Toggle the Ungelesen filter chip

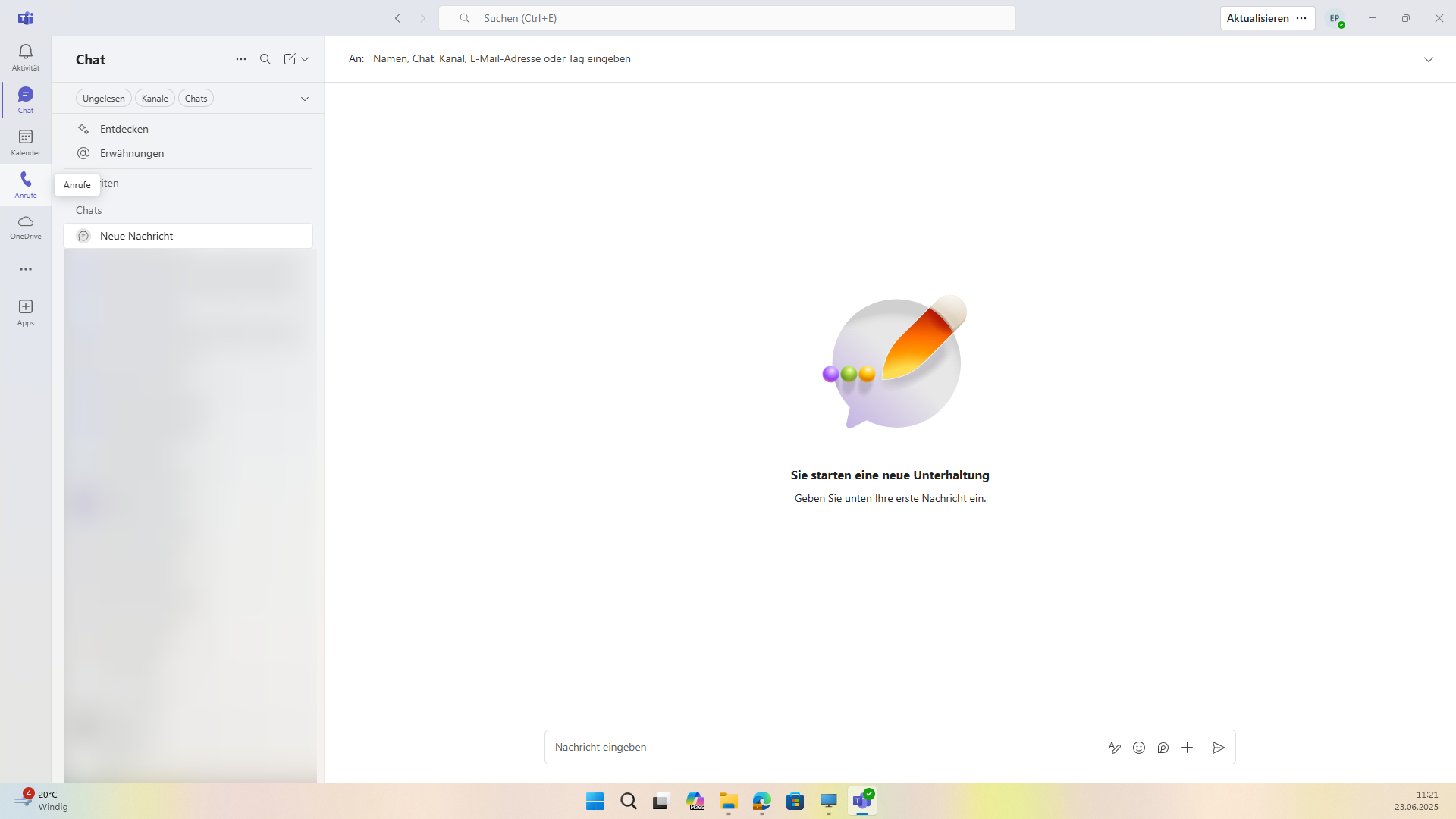pos(104,99)
